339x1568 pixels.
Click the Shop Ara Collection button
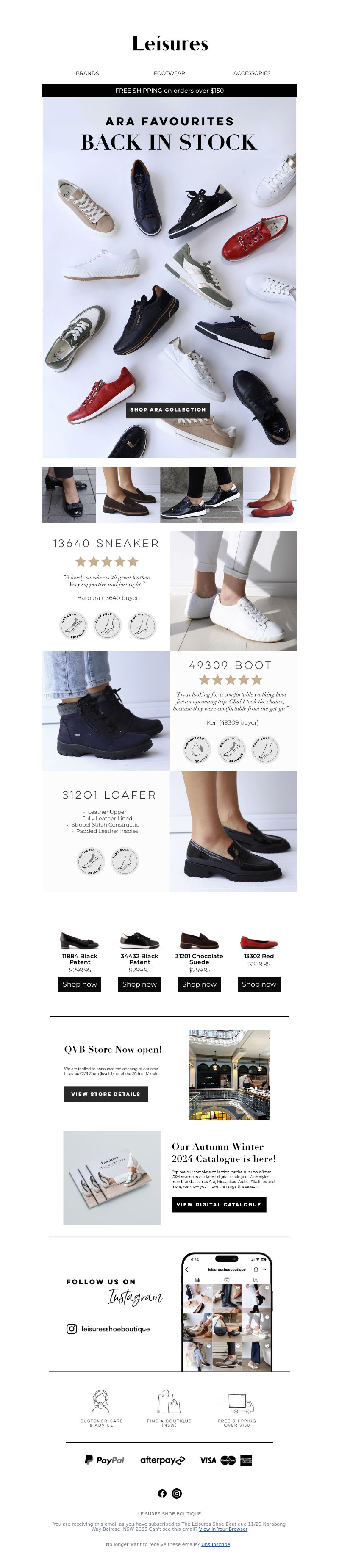pyautogui.click(x=168, y=409)
